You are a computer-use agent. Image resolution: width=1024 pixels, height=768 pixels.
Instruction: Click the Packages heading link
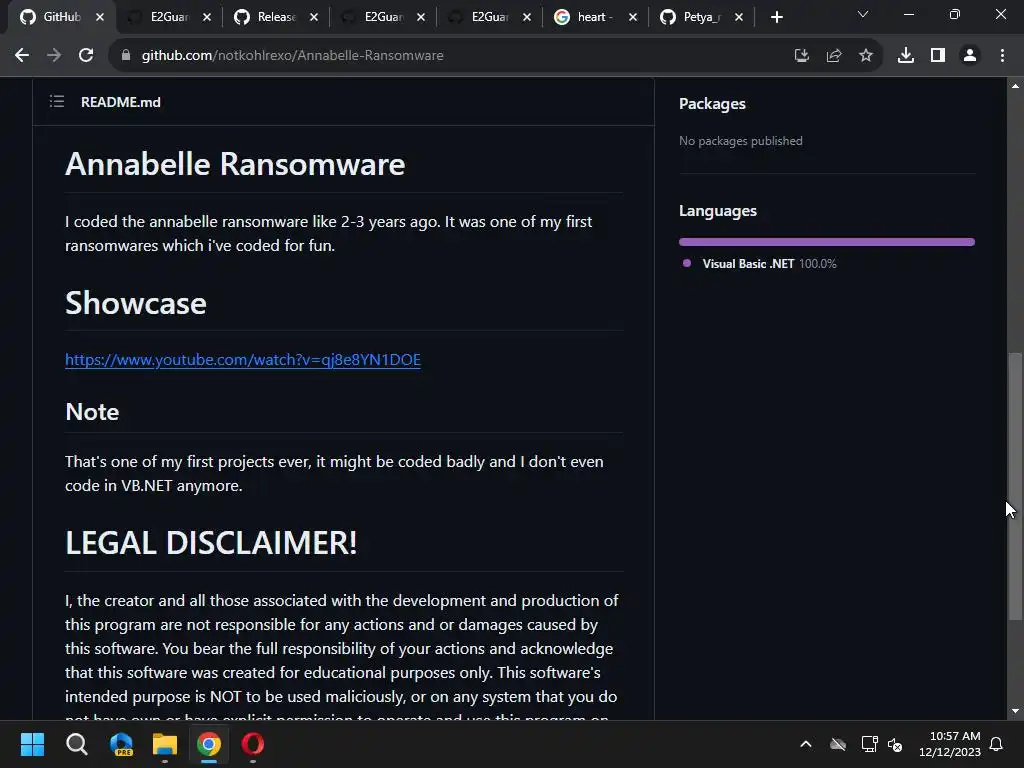pyautogui.click(x=712, y=104)
